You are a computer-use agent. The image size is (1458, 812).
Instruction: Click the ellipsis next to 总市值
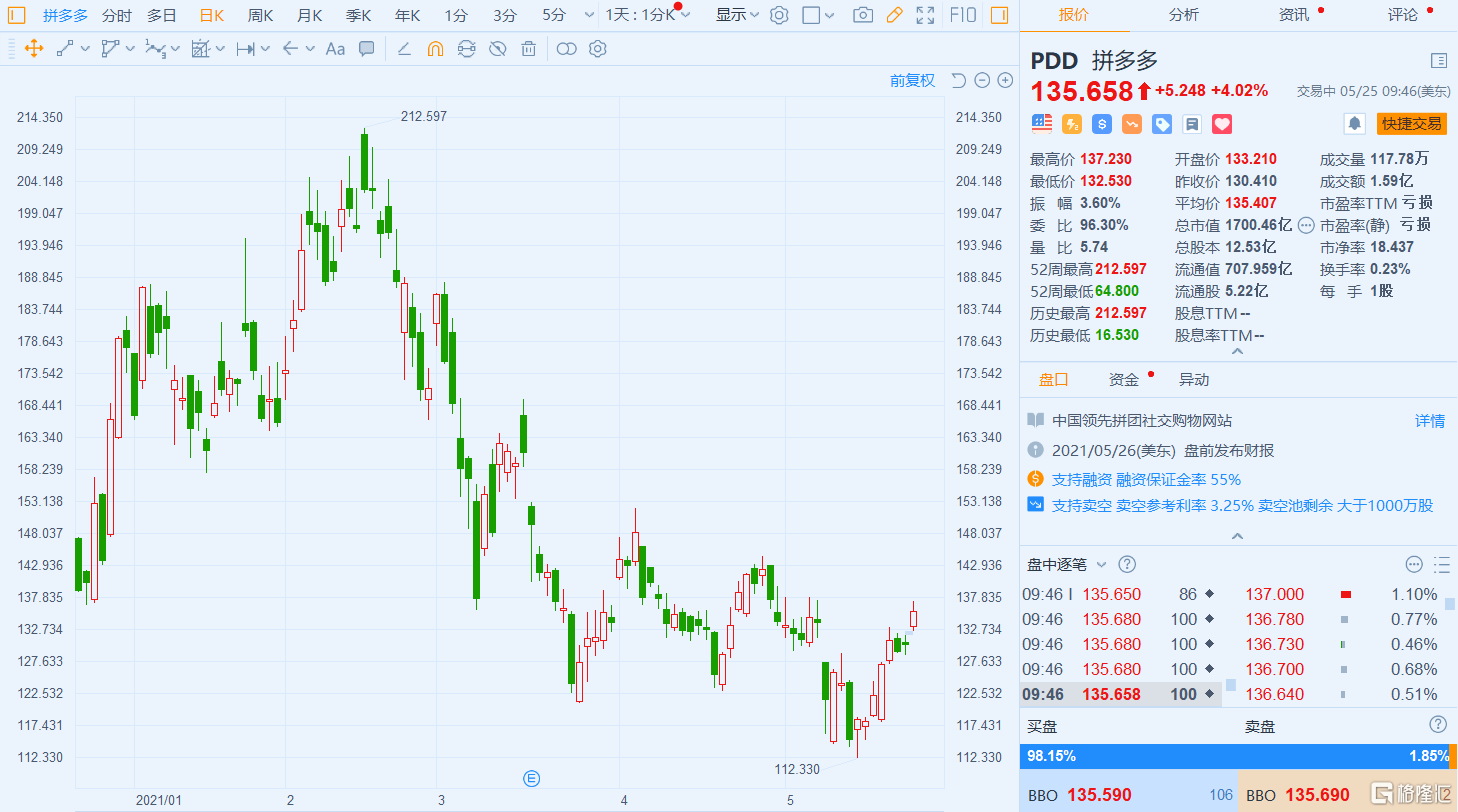(1305, 225)
